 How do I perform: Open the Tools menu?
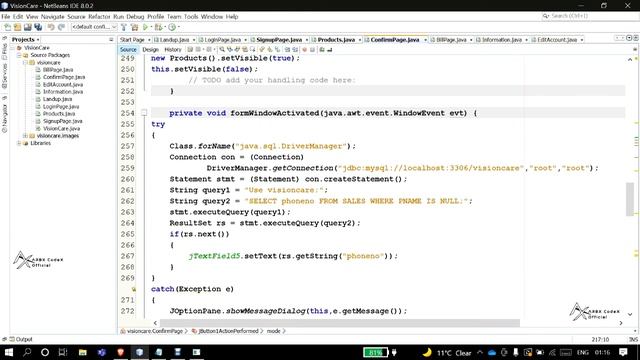point(191,17)
